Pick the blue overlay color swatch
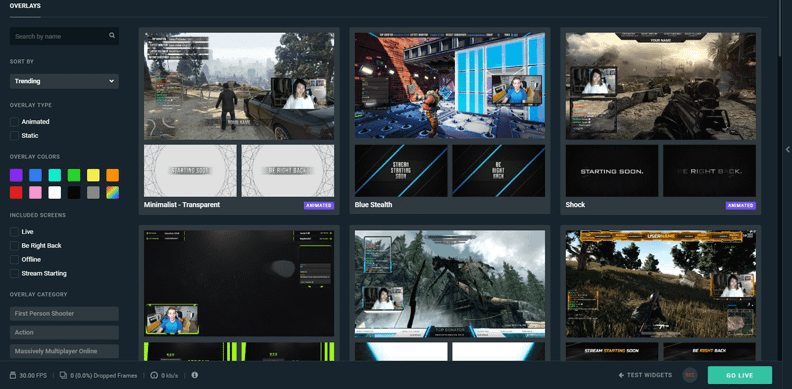792x389 pixels. tap(35, 175)
